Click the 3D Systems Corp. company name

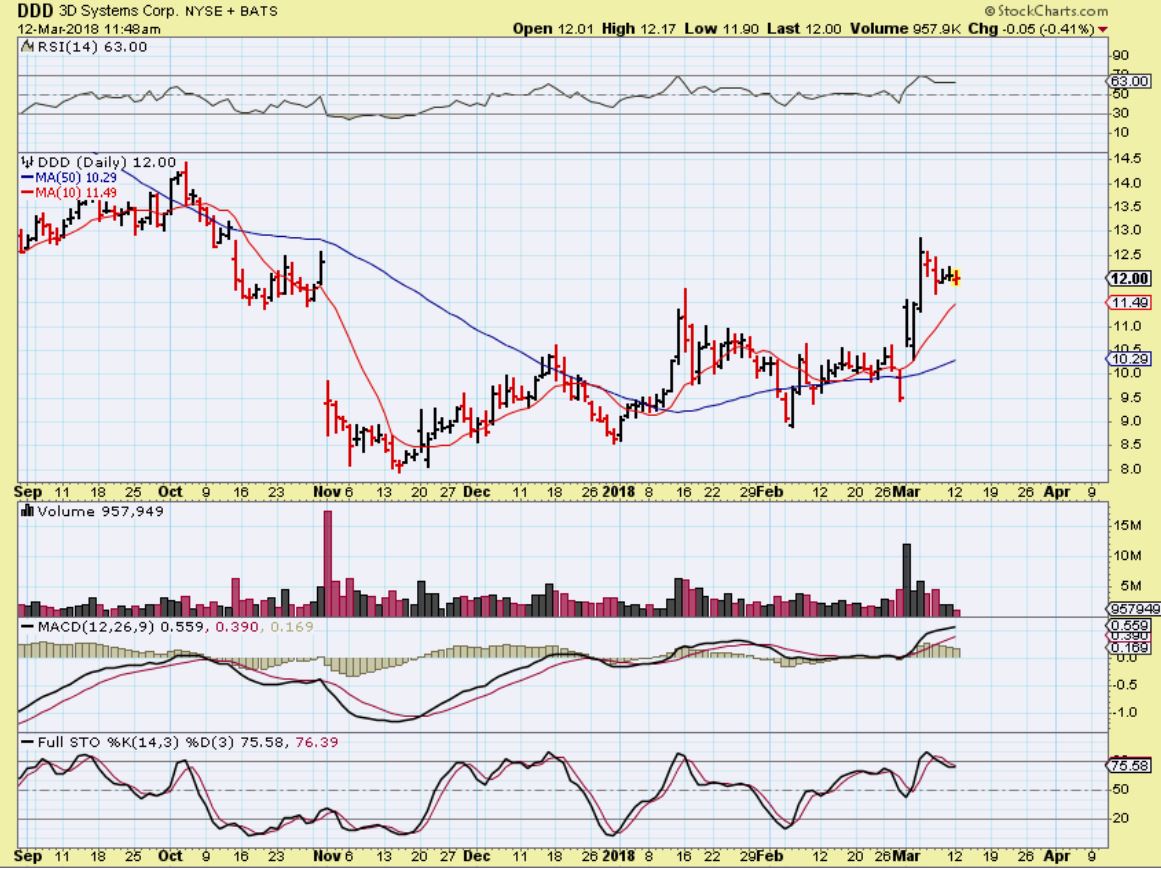(x=116, y=11)
